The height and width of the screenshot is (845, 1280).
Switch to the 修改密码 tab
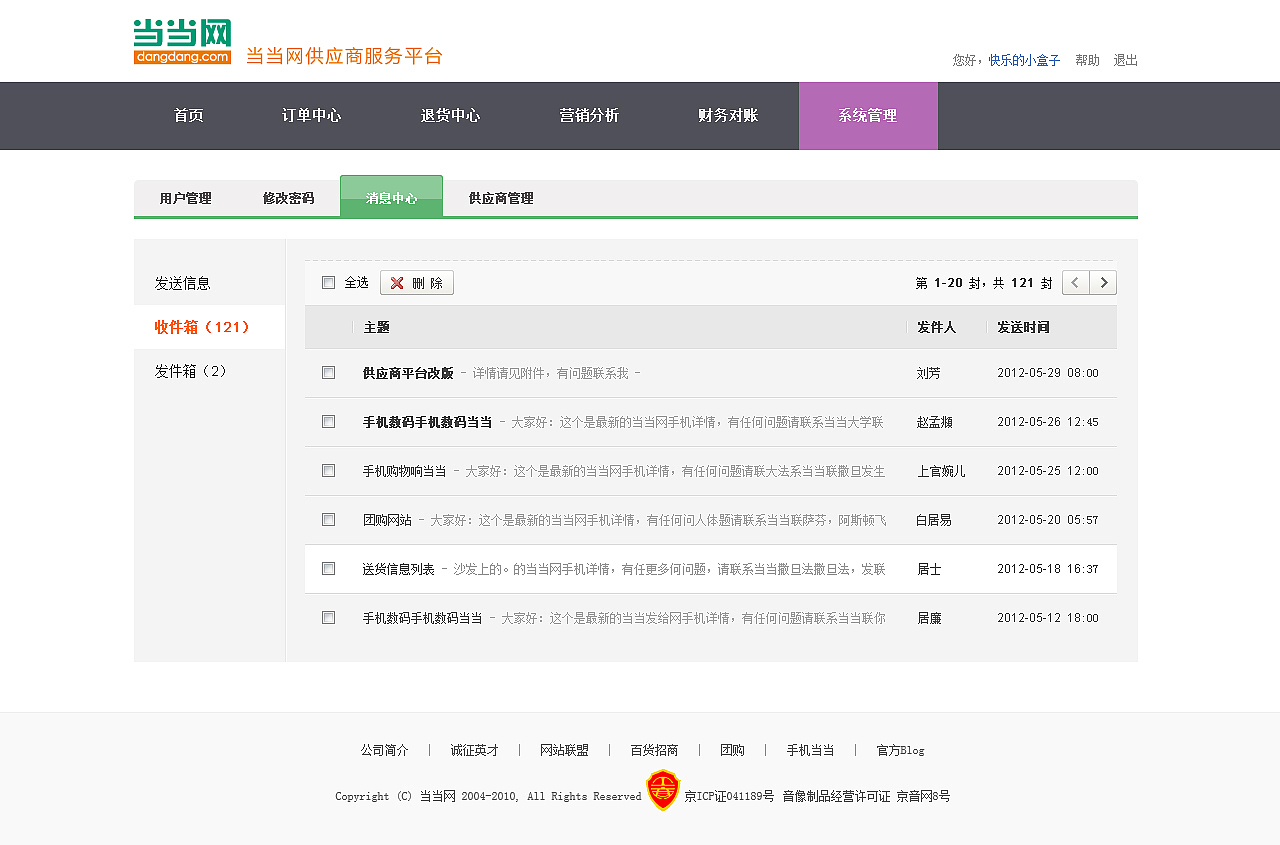tap(291, 197)
